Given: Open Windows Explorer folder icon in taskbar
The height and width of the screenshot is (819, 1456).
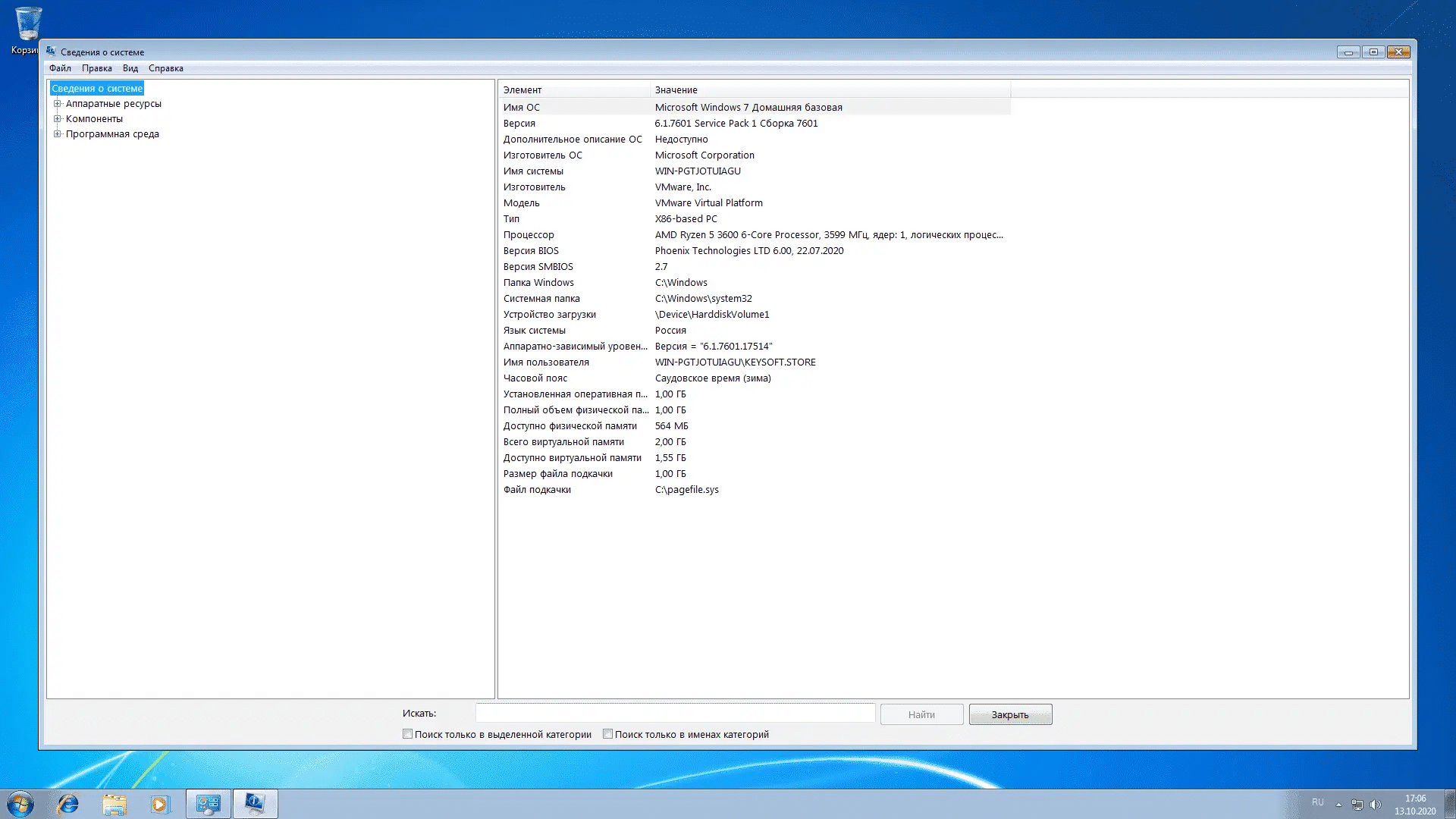Looking at the screenshot, I should tap(115, 804).
